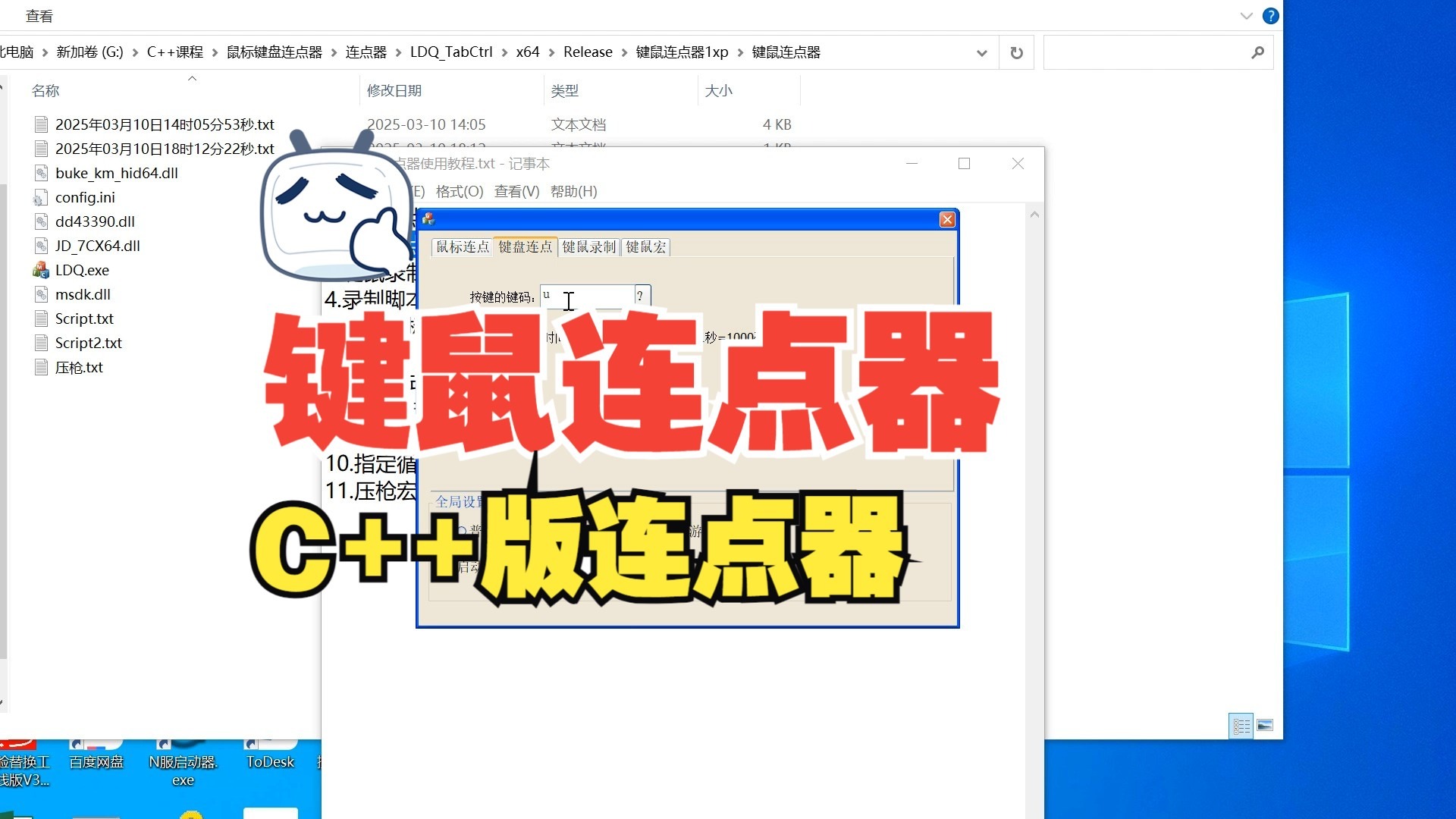Navigate to Release breadcrumb folder
This screenshot has width=1456, height=819.
(x=588, y=52)
